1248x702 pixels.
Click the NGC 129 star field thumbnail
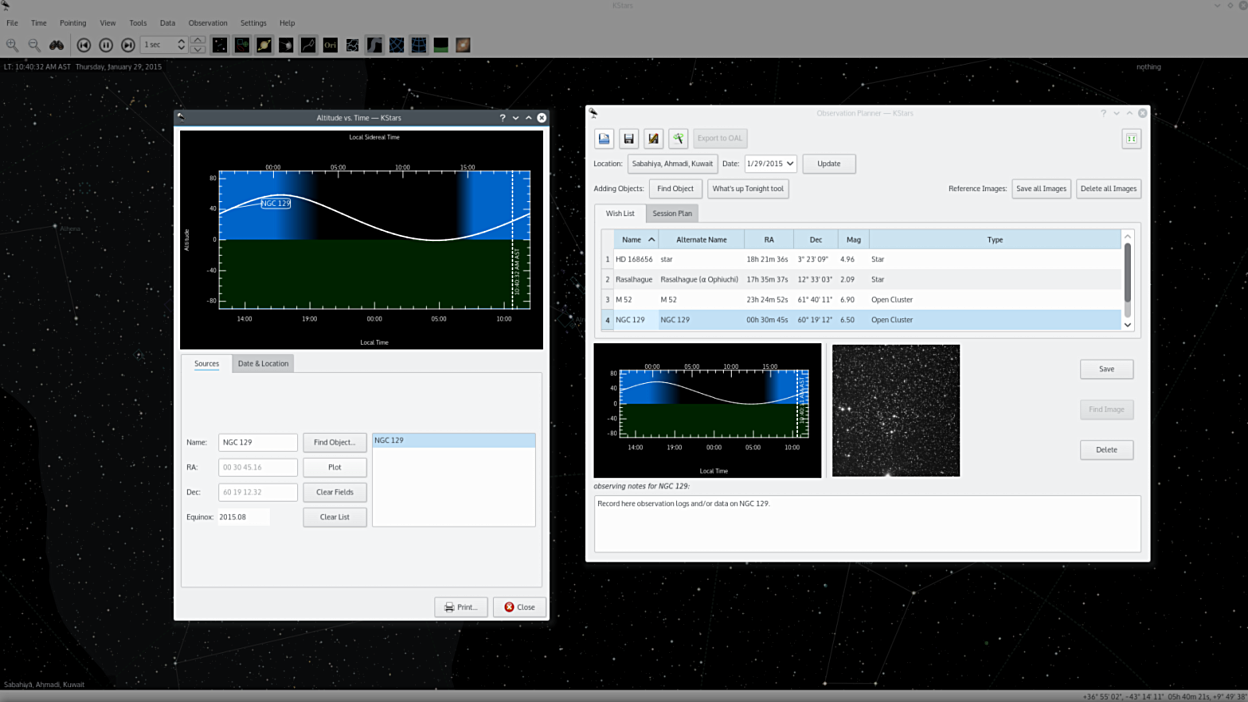tap(895, 410)
